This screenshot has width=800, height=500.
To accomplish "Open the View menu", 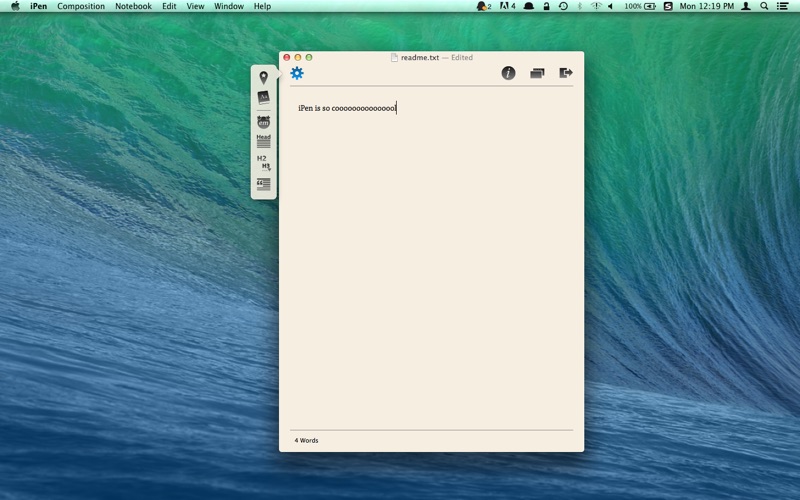I will [x=195, y=6].
